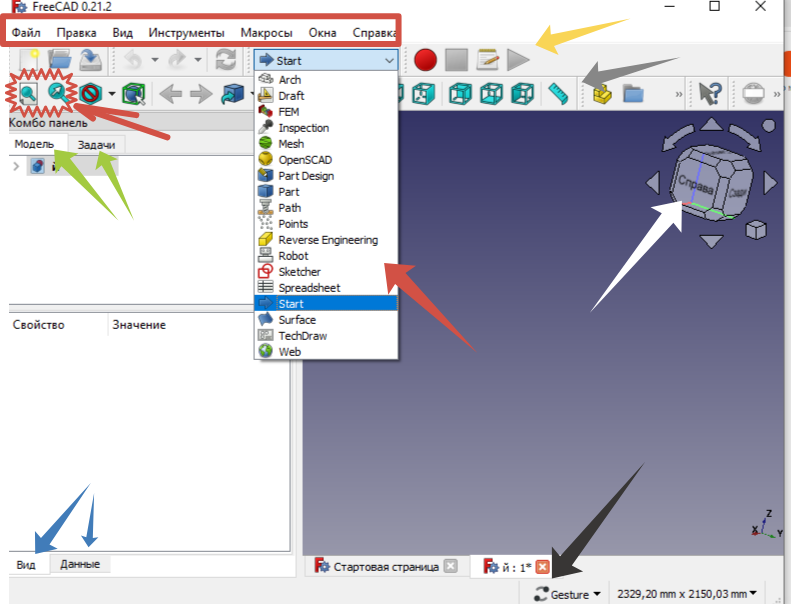Choose Path workbench from list

326,208
